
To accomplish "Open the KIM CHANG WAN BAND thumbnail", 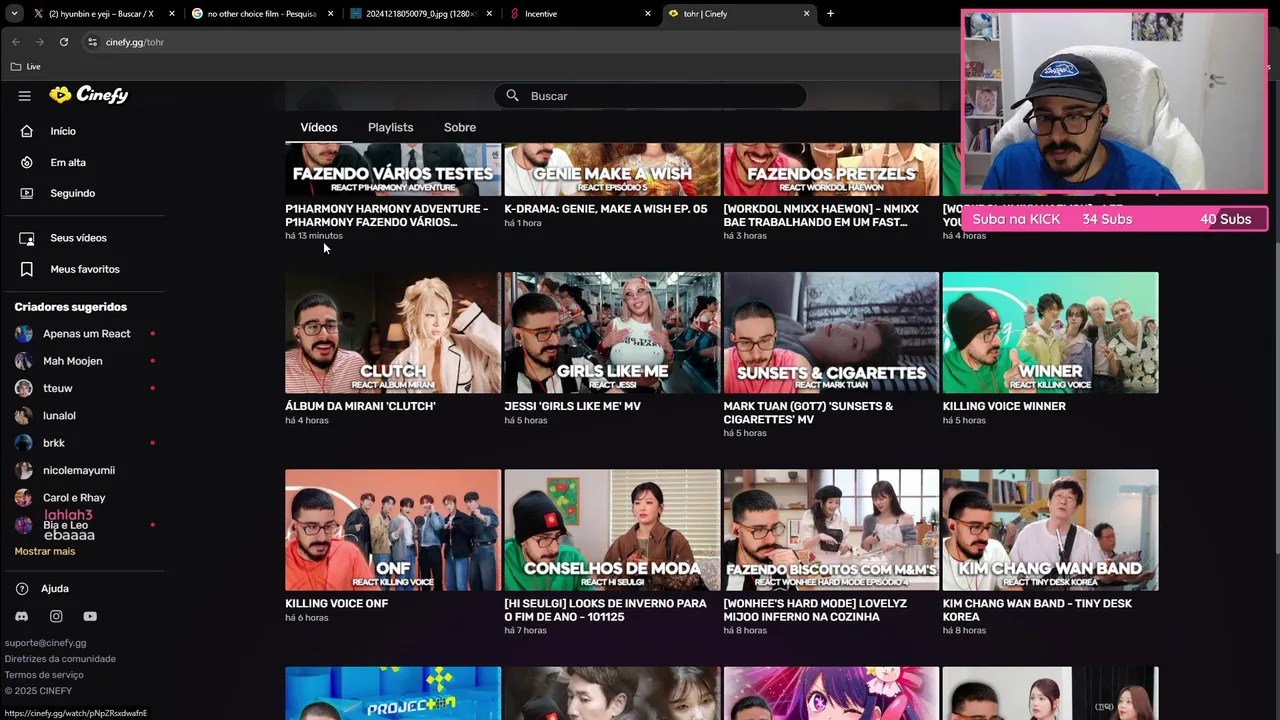I will coord(1050,530).
